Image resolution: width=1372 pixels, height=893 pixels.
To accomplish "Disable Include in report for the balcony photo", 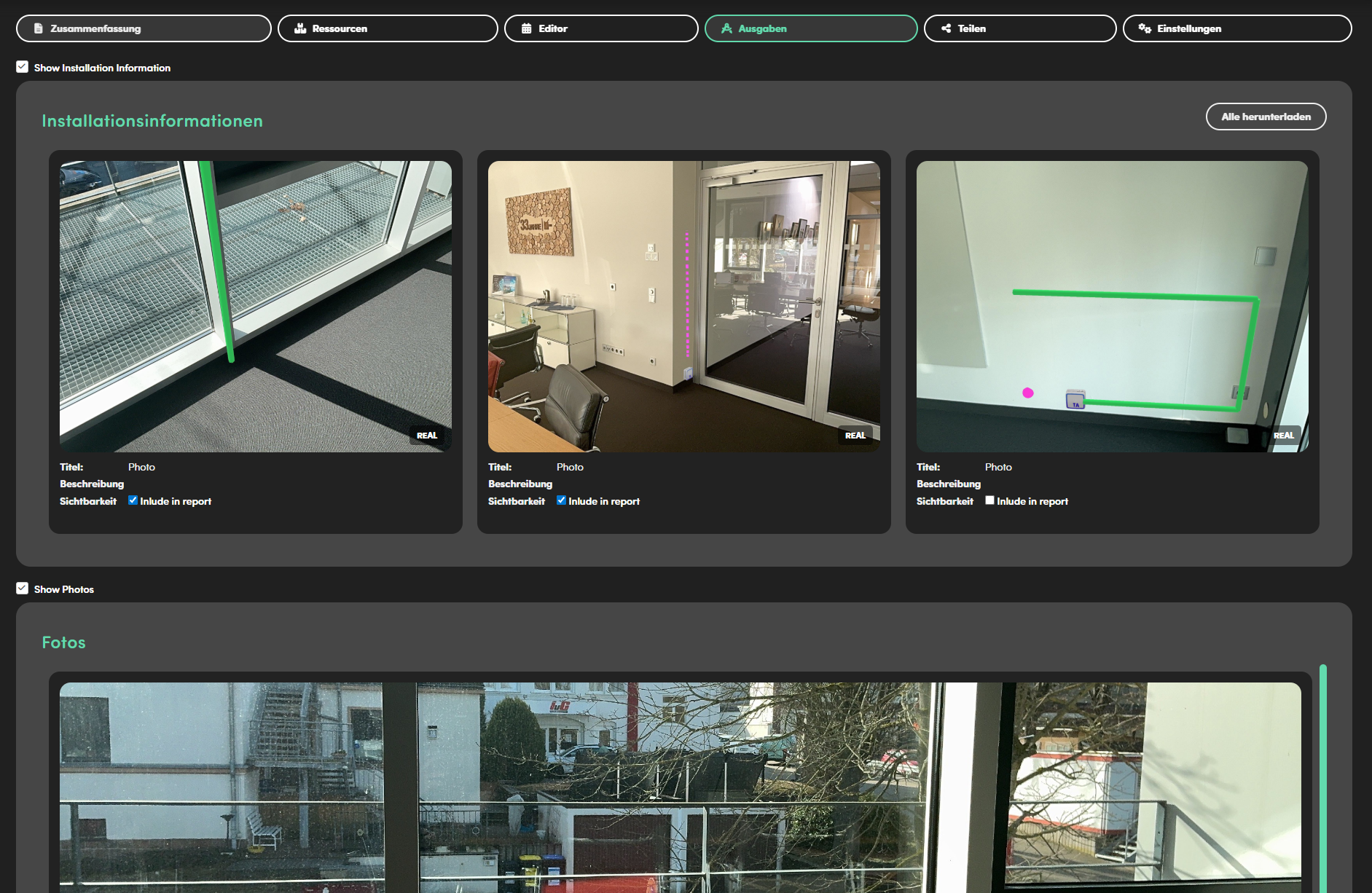I will coord(133,500).
